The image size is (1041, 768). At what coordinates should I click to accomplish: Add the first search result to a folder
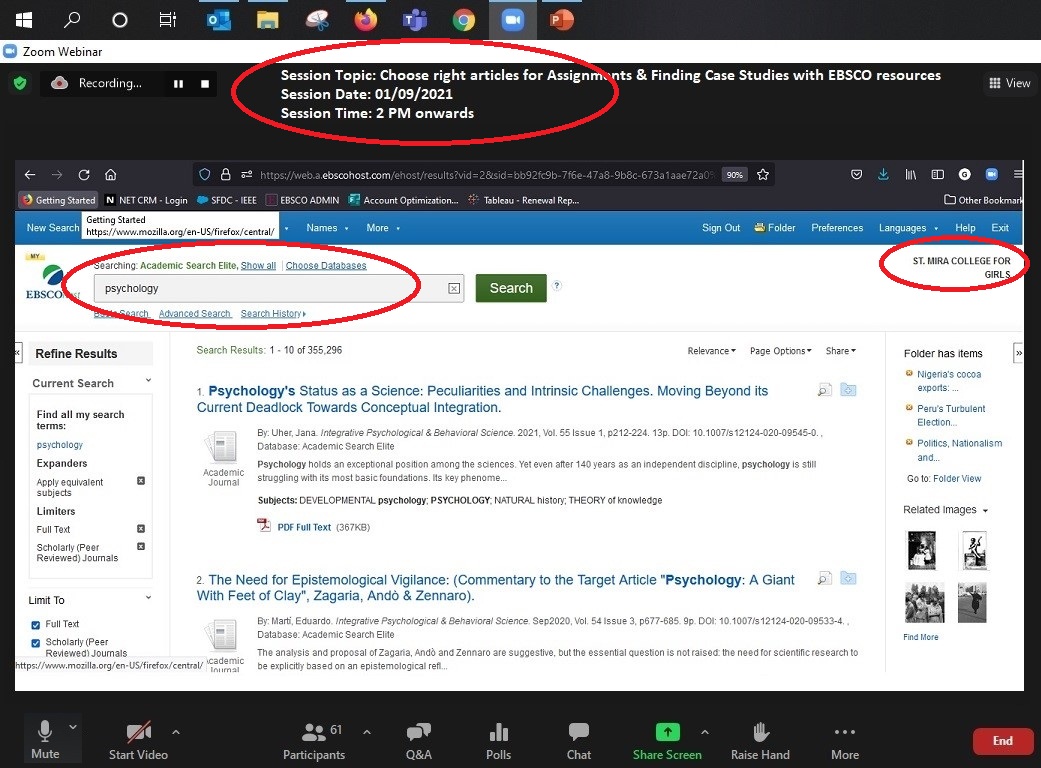(x=848, y=389)
